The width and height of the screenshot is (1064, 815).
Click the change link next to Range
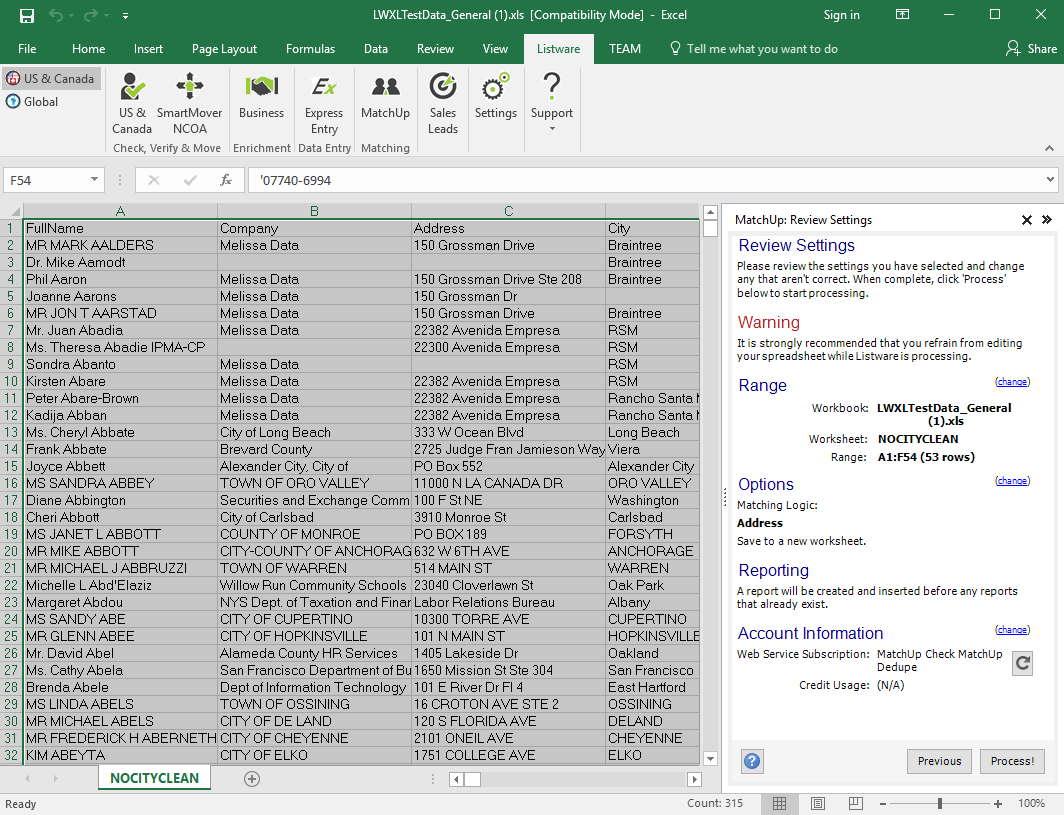coord(1012,382)
